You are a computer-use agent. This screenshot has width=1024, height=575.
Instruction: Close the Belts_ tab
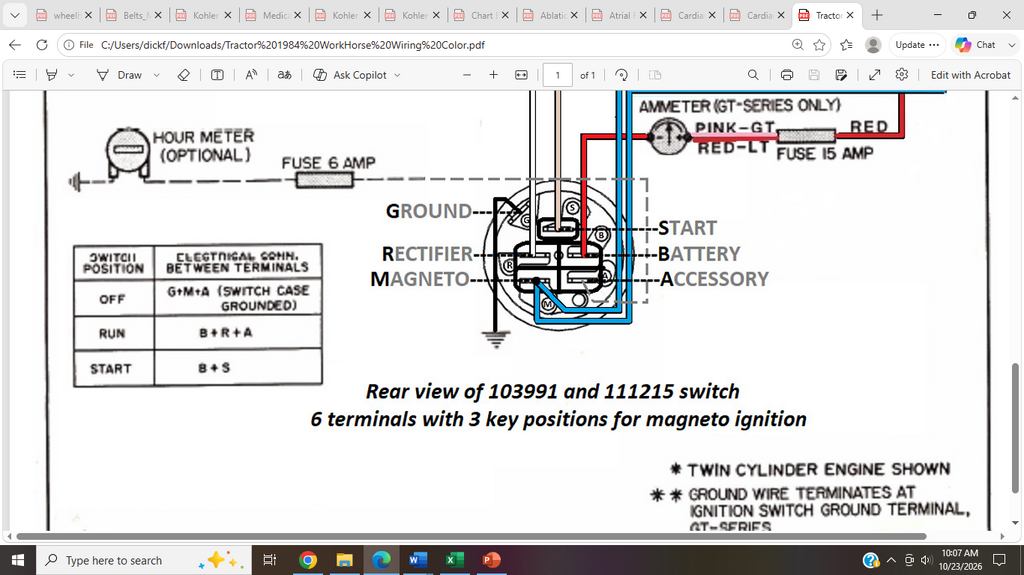(157, 15)
